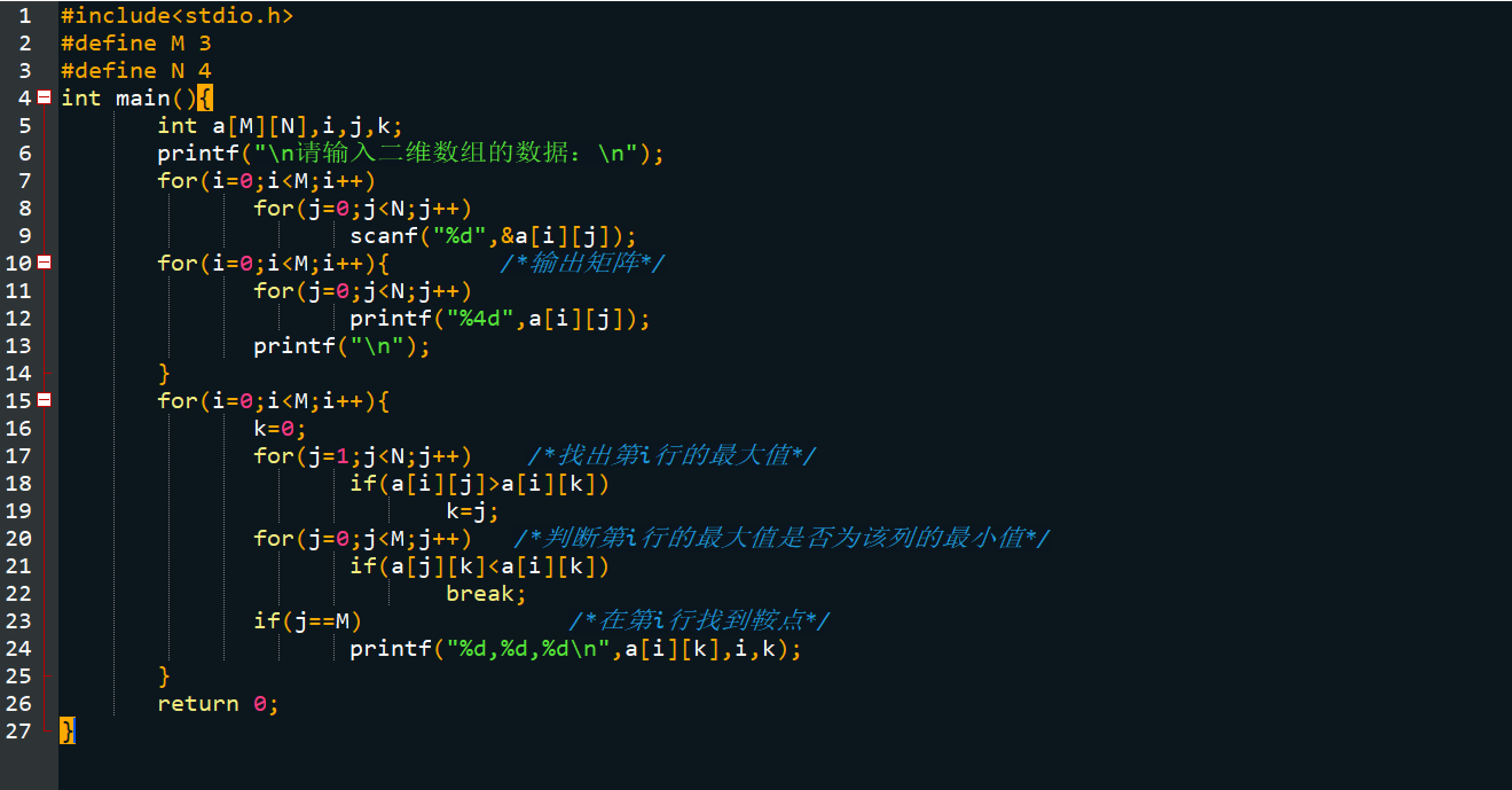Place cursor on the #include<stdio.h> directive
1512x790 pixels.
(x=176, y=16)
